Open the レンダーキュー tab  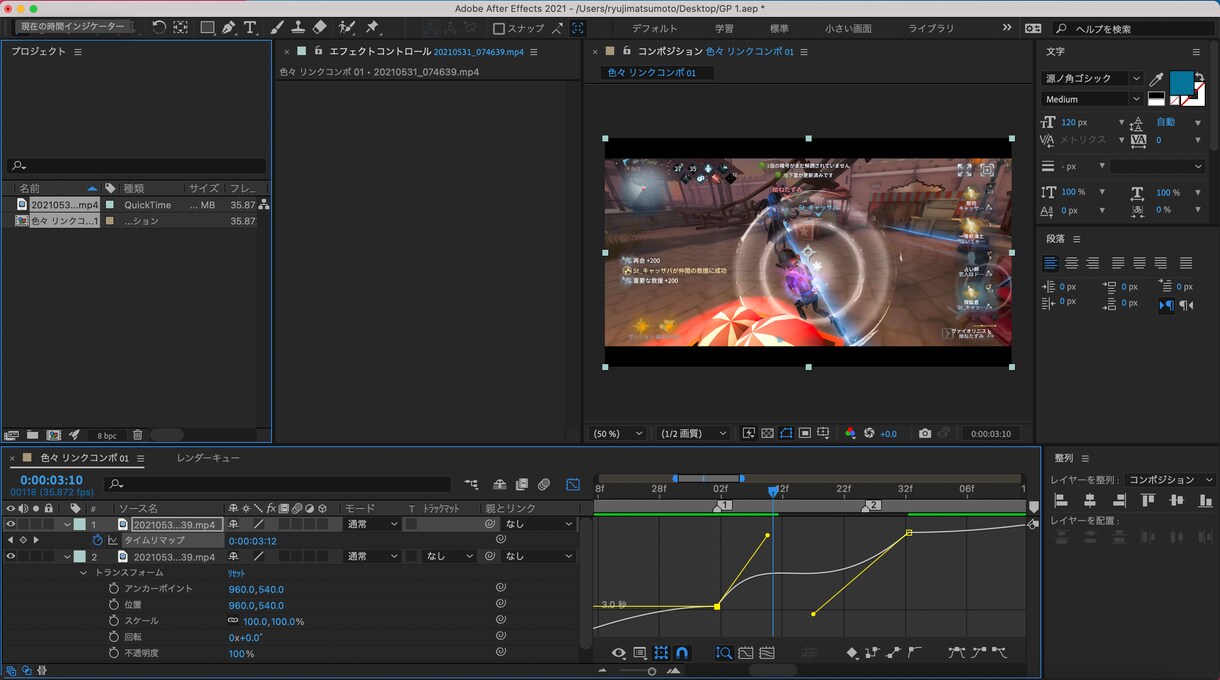(x=208, y=458)
